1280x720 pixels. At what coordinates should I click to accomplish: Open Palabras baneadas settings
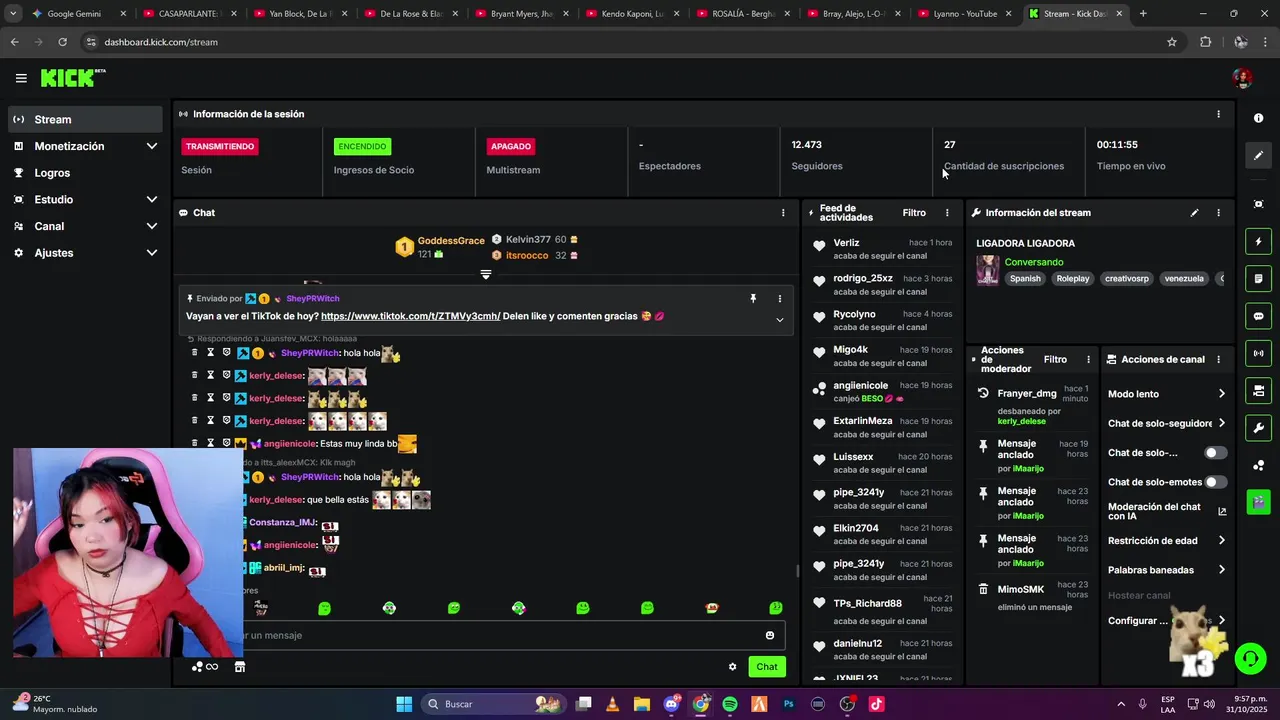tap(1166, 570)
